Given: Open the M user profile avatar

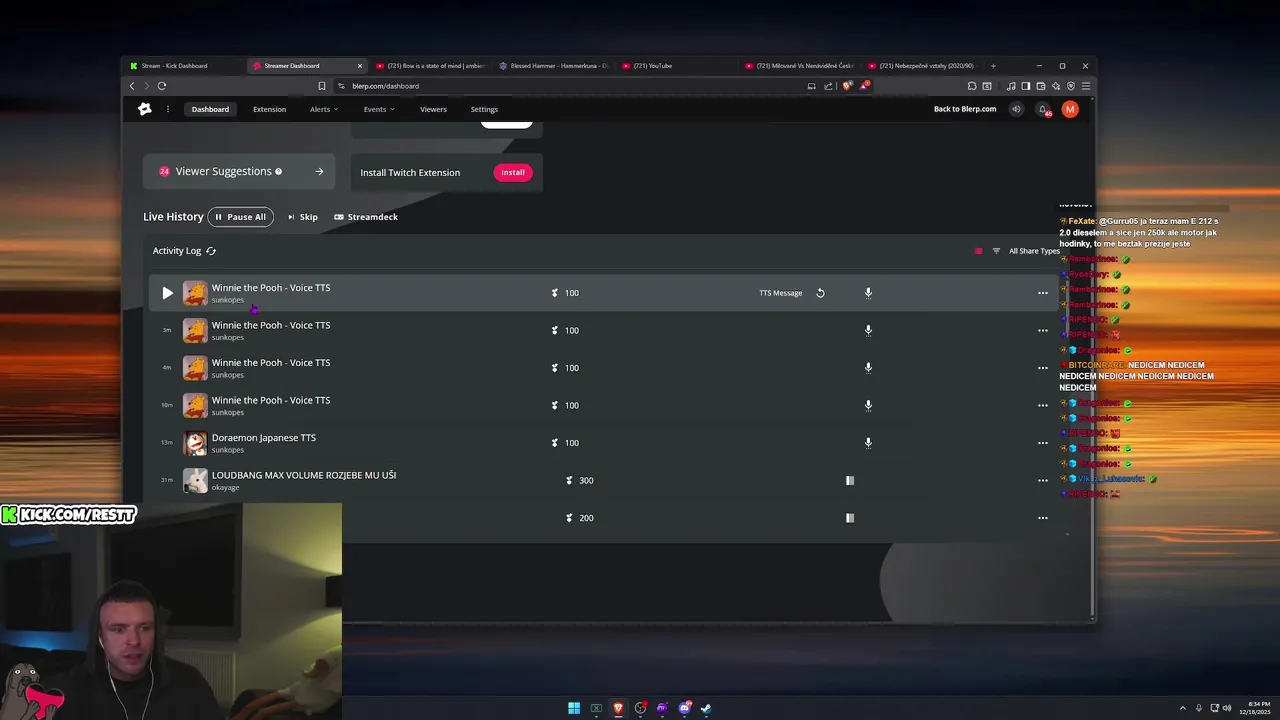Looking at the screenshot, I should pos(1070,109).
